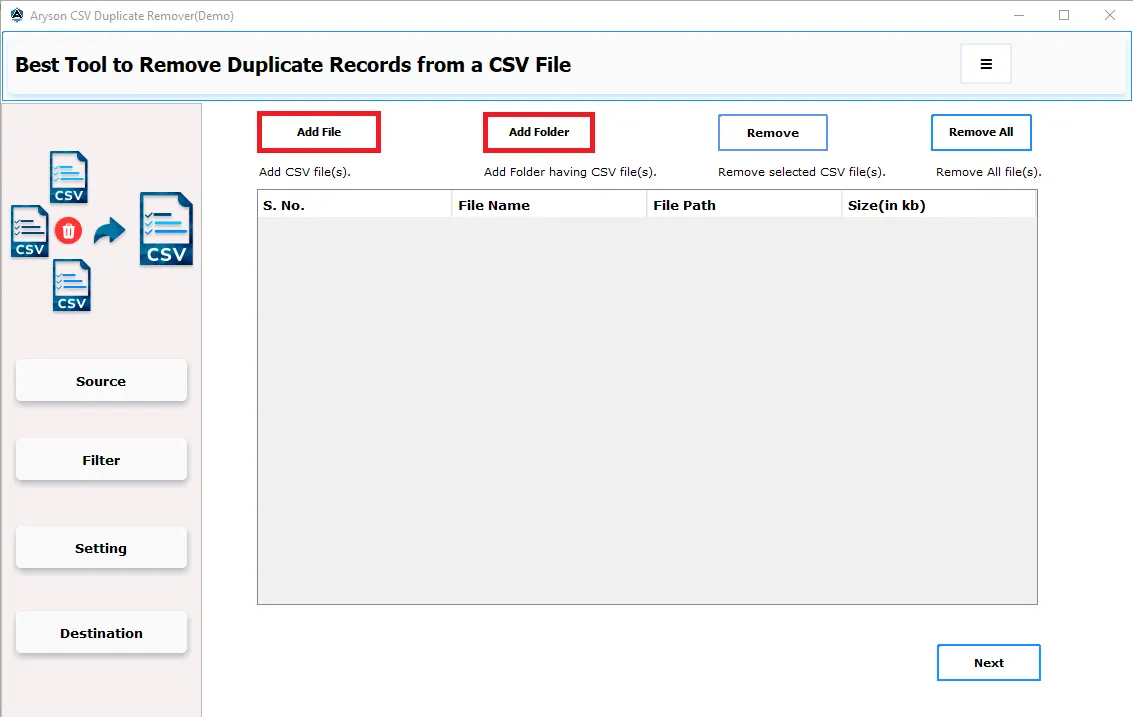Open the hamburger menu icon
1133x717 pixels.
(986, 64)
